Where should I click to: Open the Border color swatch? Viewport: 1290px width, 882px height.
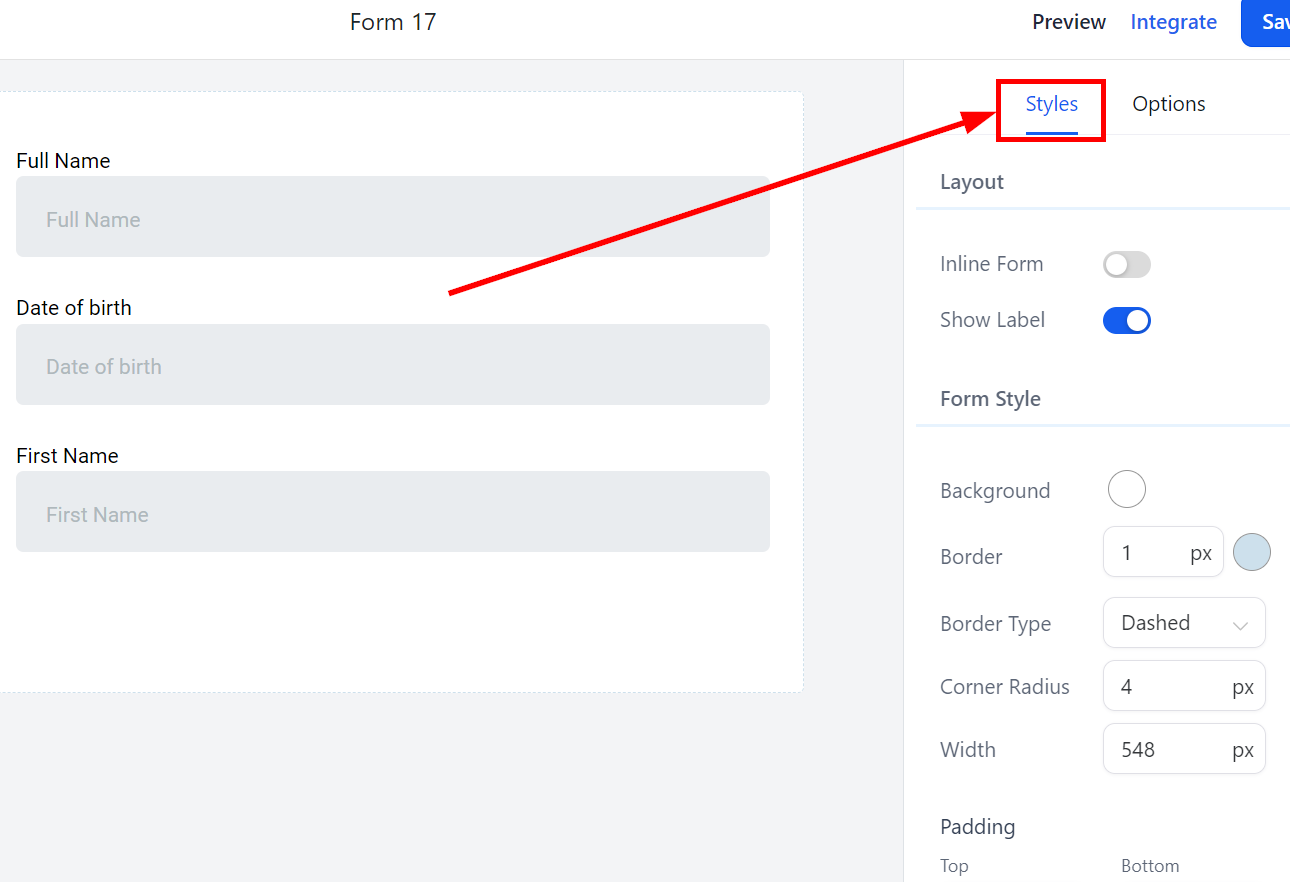click(1251, 552)
